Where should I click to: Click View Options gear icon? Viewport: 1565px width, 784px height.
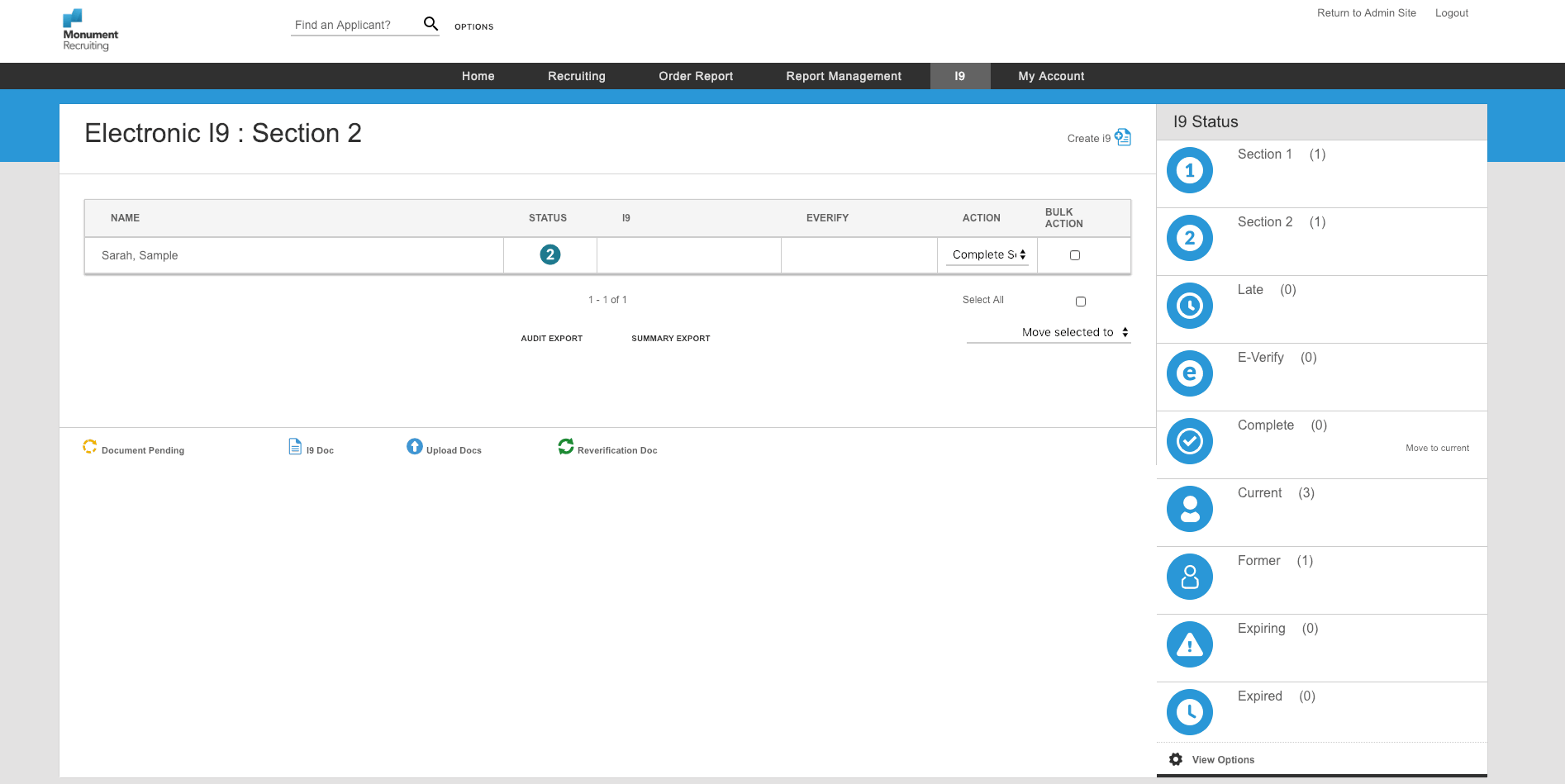click(x=1175, y=759)
